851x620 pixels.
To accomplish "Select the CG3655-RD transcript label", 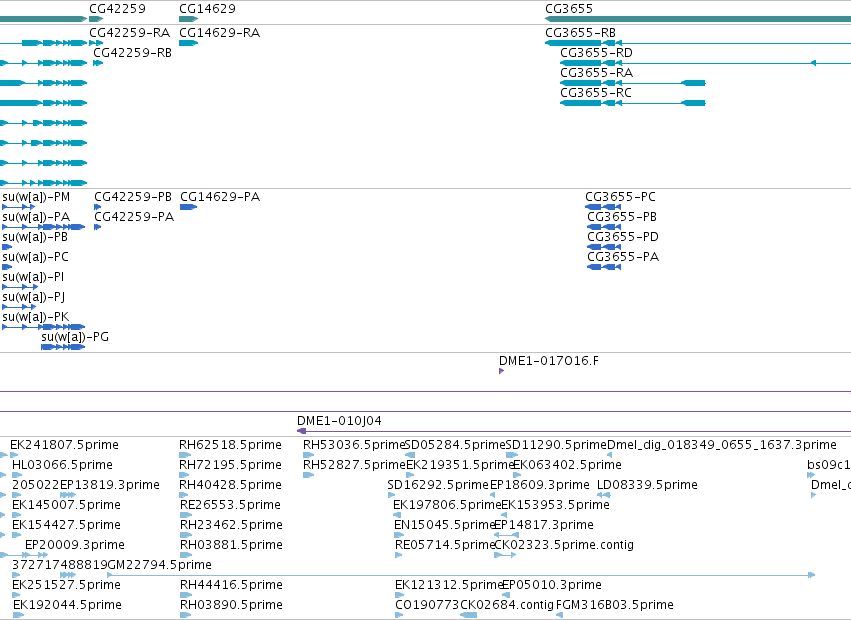I will pyautogui.click(x=596, y=53).
